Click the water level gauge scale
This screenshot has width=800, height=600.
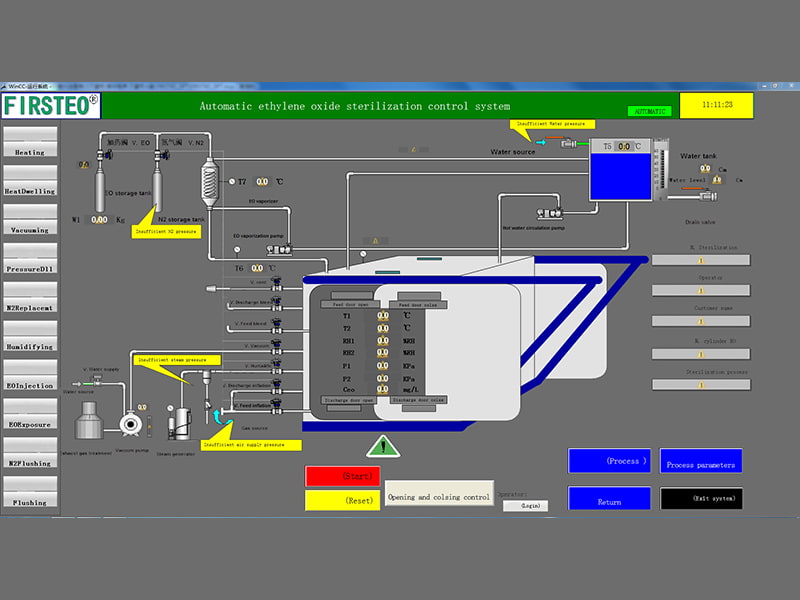661,169
